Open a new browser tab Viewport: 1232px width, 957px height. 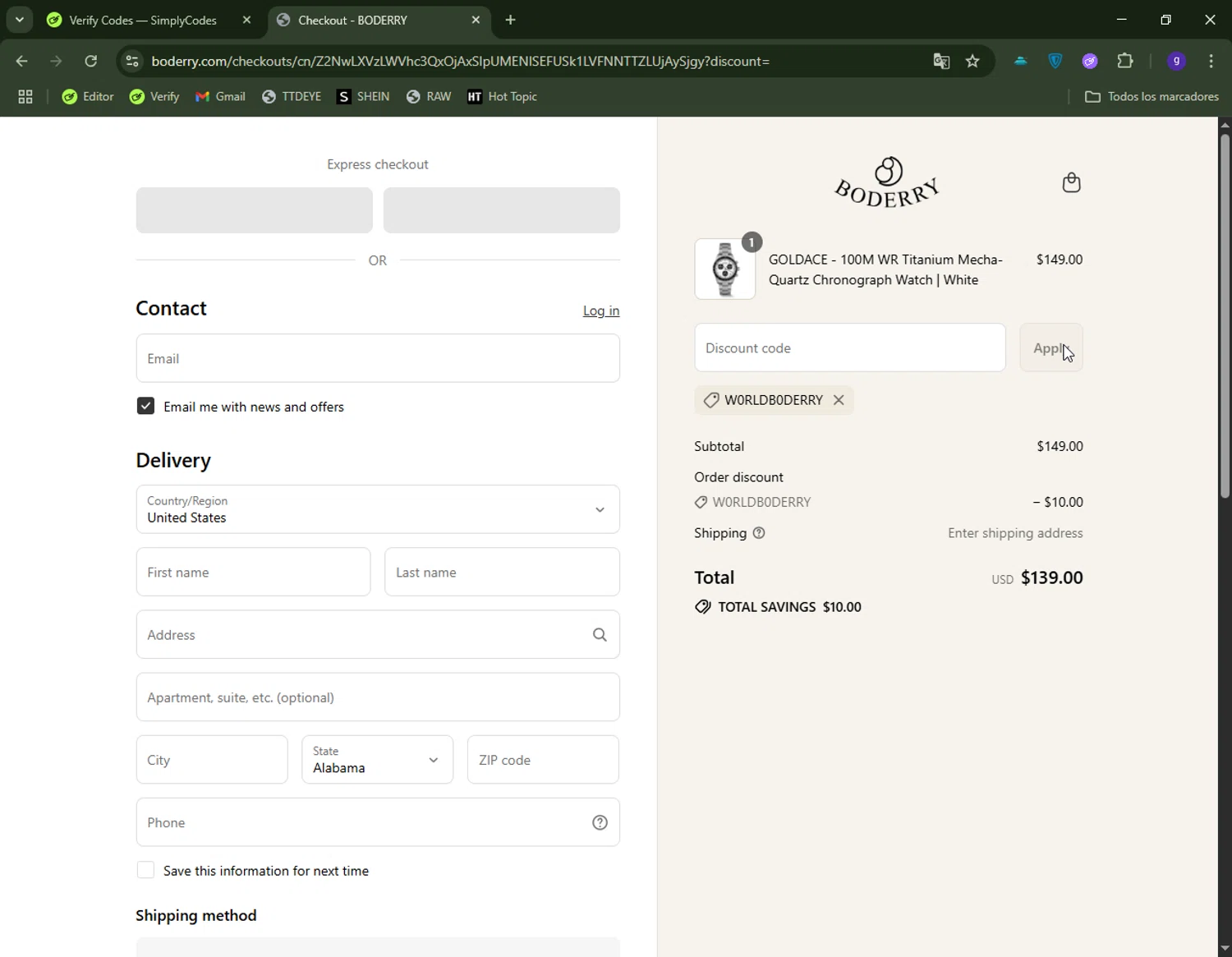[x=510, y=20]
